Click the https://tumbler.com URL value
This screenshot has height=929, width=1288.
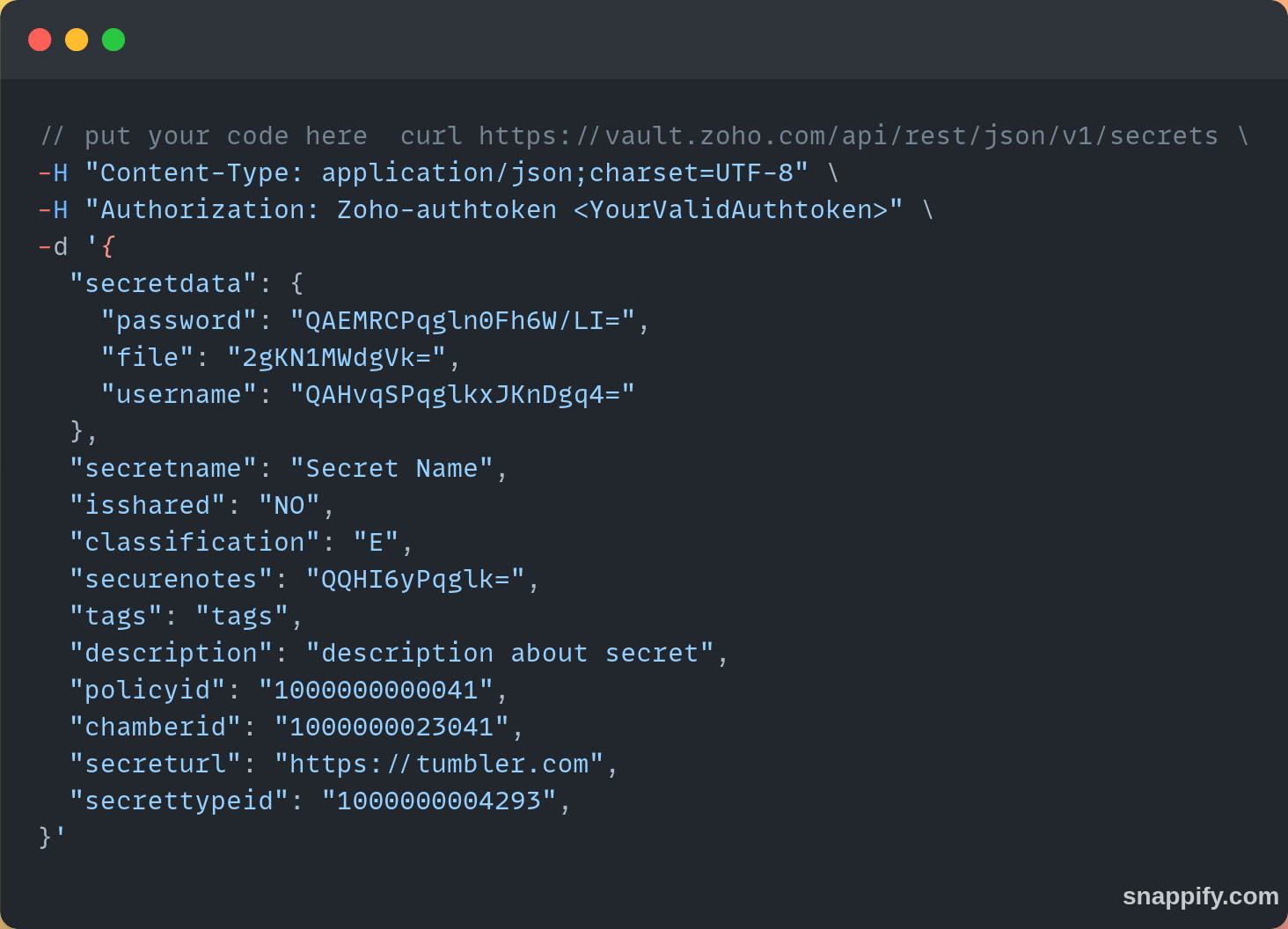point(439,764)
